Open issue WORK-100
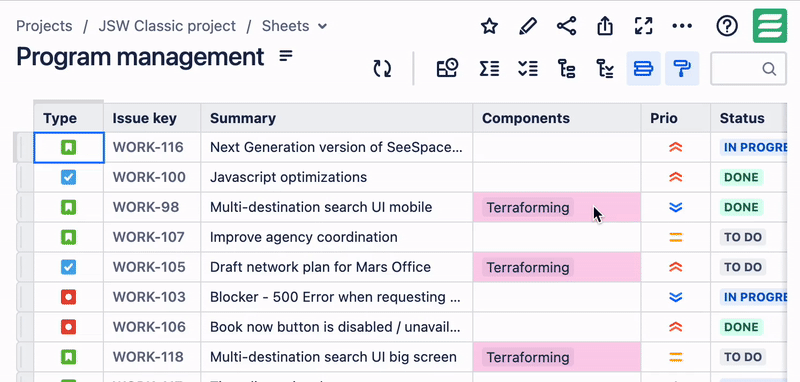Viewport: 800px width, 382px height. point(149,177)
